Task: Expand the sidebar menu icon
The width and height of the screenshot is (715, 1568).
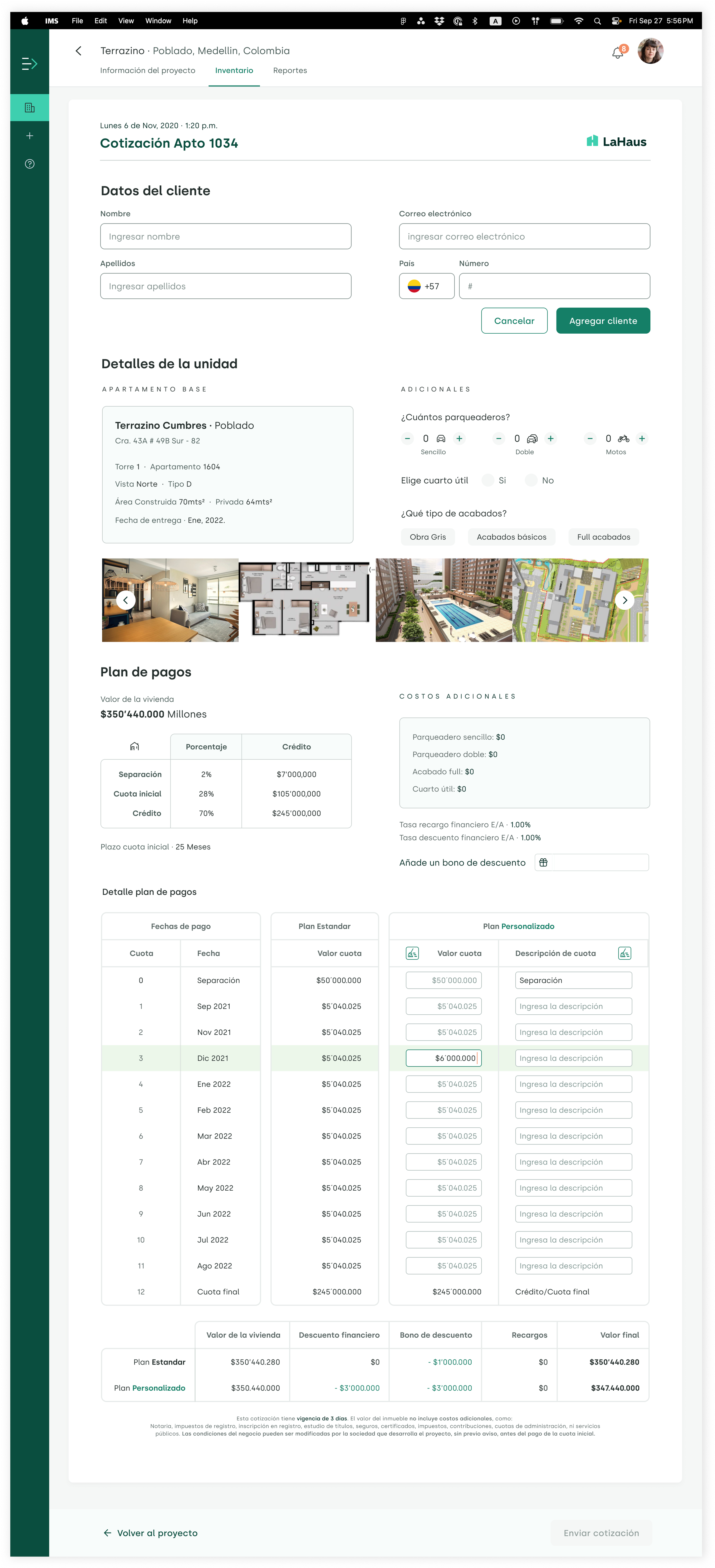Action: pos(29,64)
